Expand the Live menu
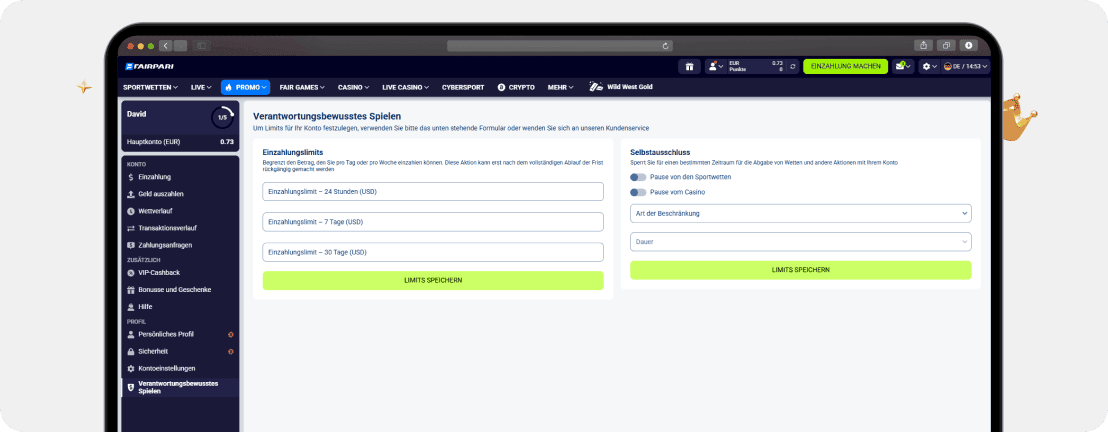The image size is (1108, 432). (201, 87)
